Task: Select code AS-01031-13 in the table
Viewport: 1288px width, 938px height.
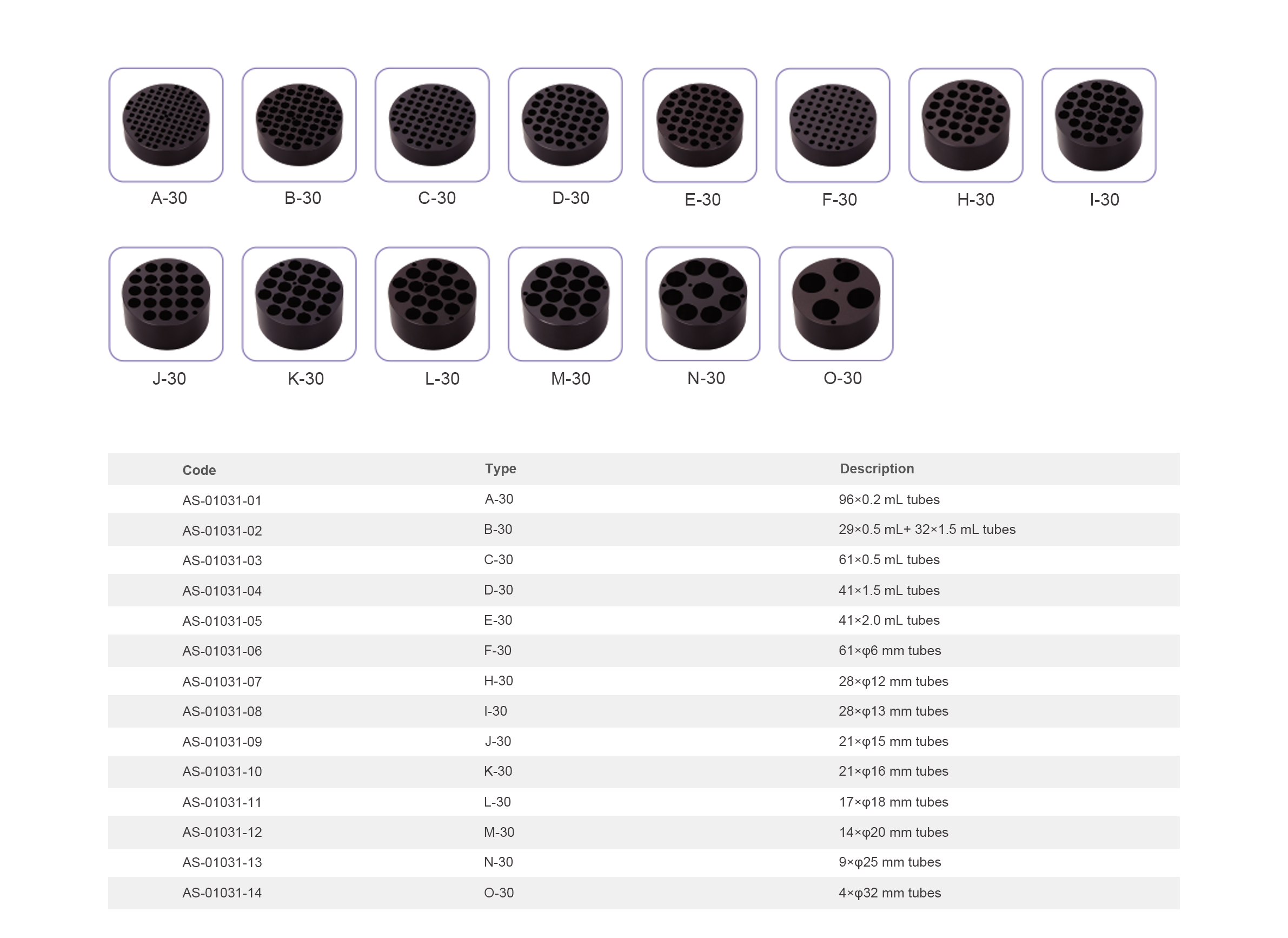Action: click(222, 863)
